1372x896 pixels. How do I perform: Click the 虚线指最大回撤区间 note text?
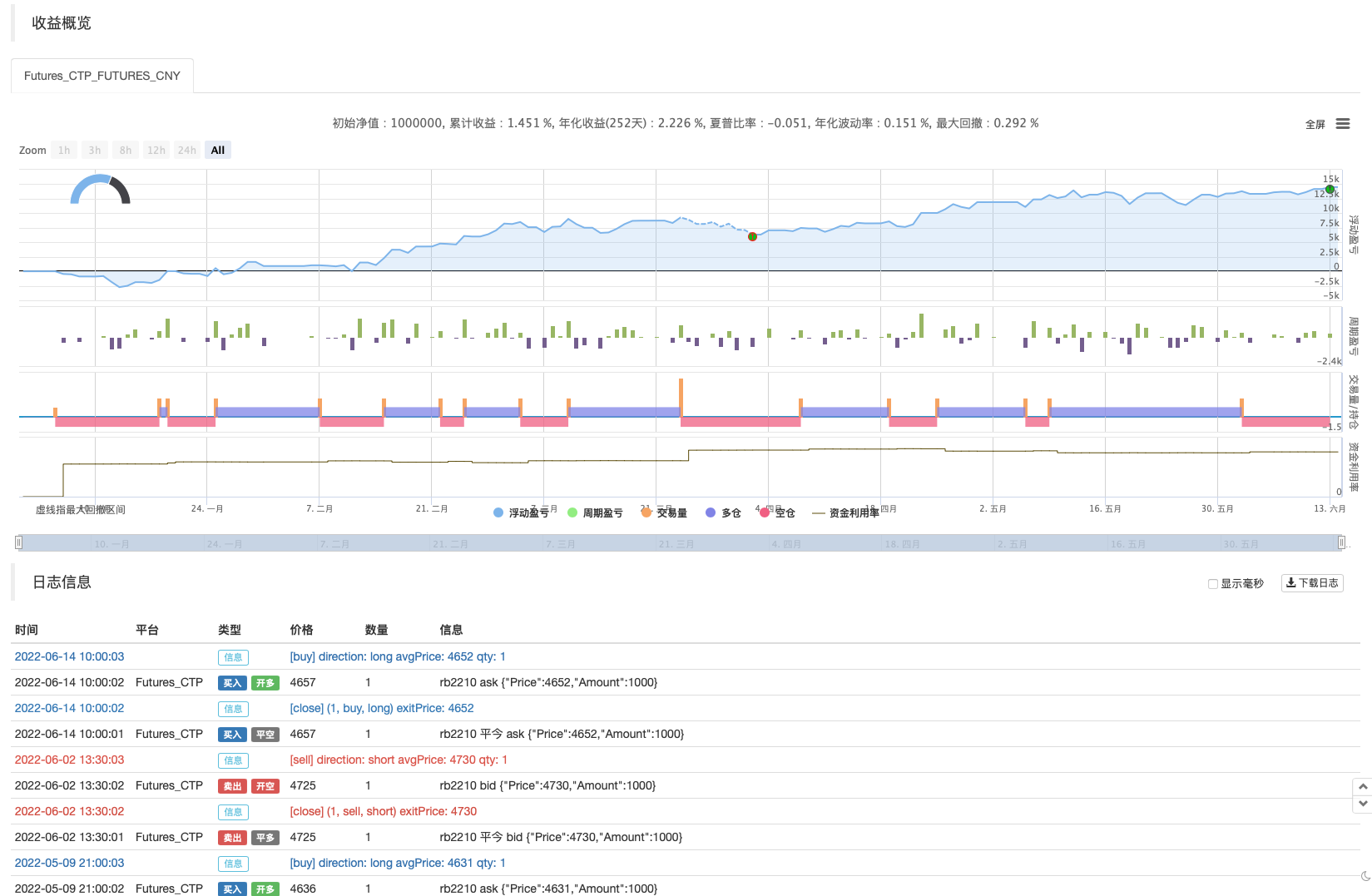(80, 509)
